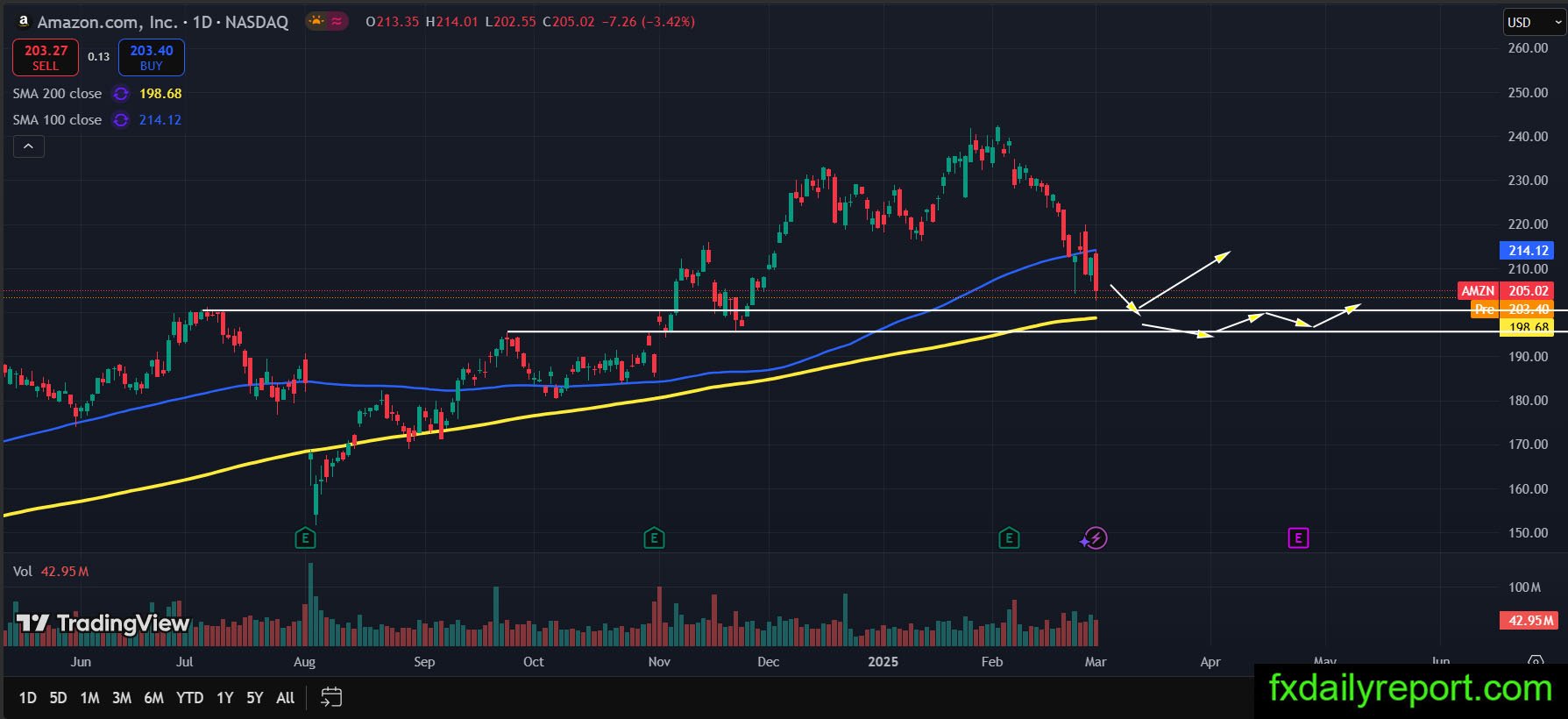Click the −7.26 (−3.42%) change value
Screen dimensions: 1568x719
pos(649,22)
